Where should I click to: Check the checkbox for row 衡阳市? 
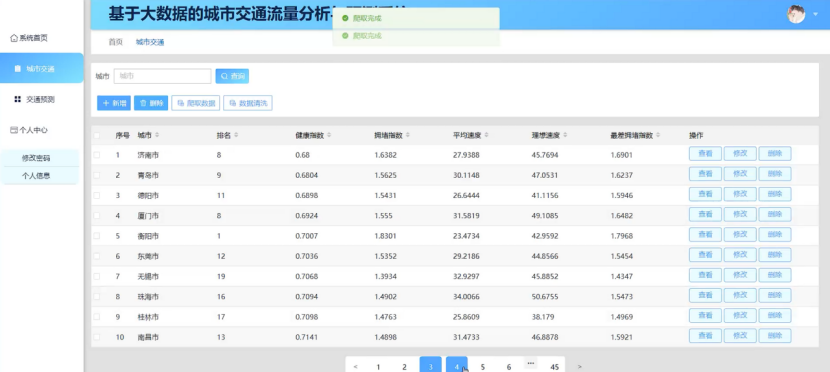pos(97,235)
